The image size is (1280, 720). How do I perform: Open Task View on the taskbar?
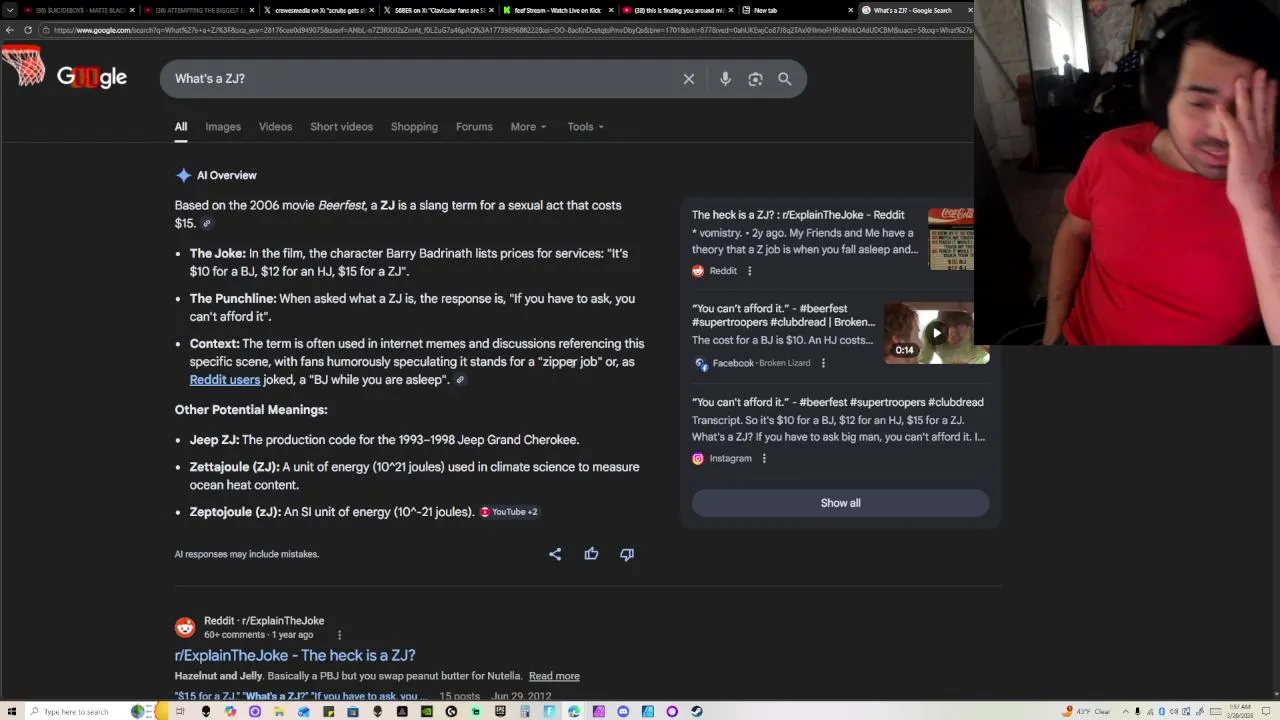(180, 711)
